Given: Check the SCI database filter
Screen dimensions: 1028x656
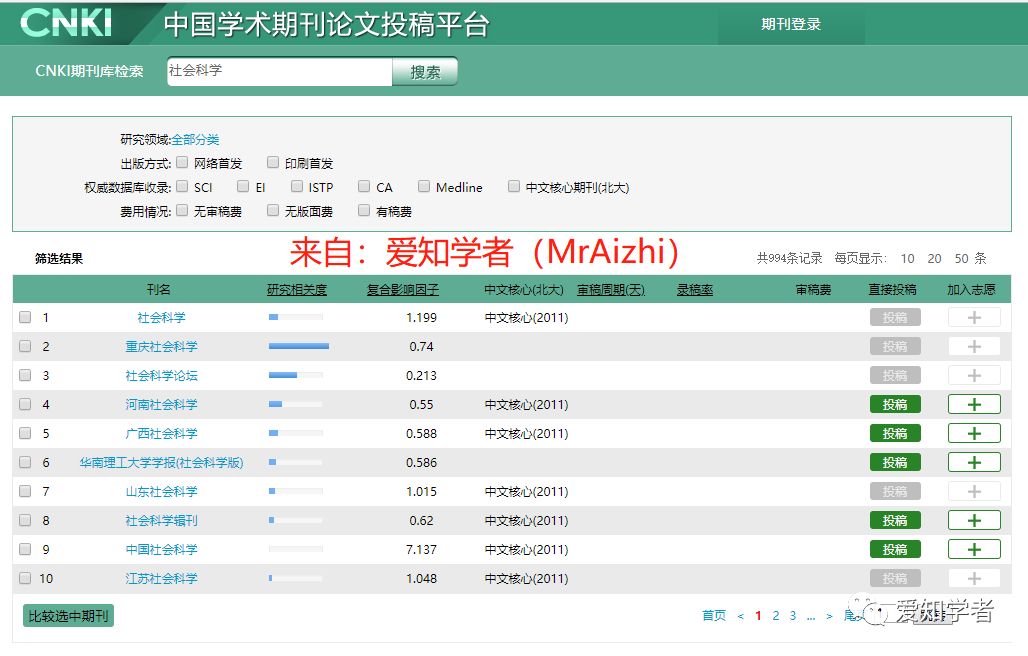Looking at the screenshot, I should [x=182, y=186].
